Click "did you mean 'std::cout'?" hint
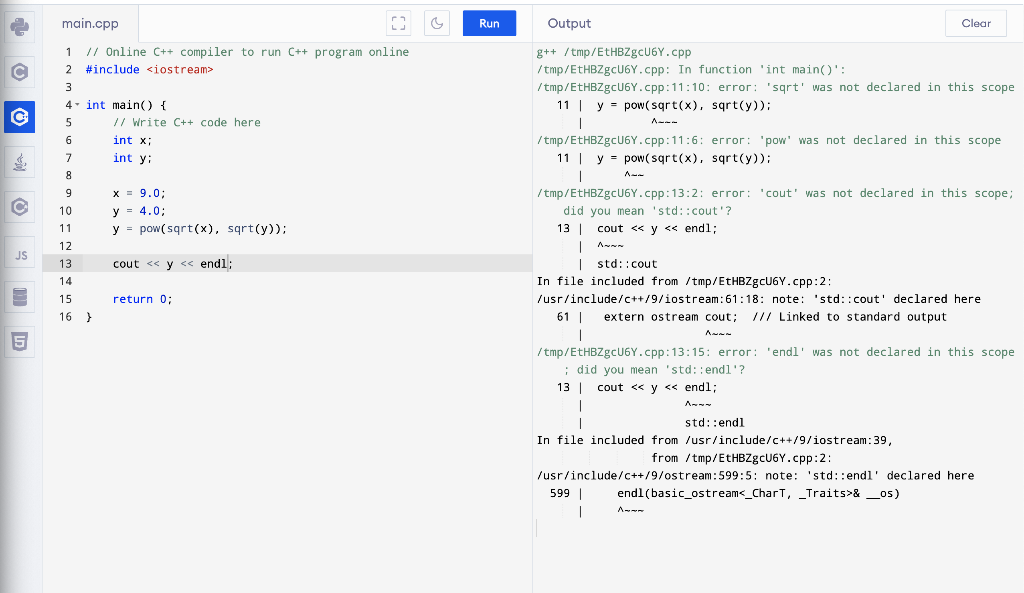 click(648, 210)
